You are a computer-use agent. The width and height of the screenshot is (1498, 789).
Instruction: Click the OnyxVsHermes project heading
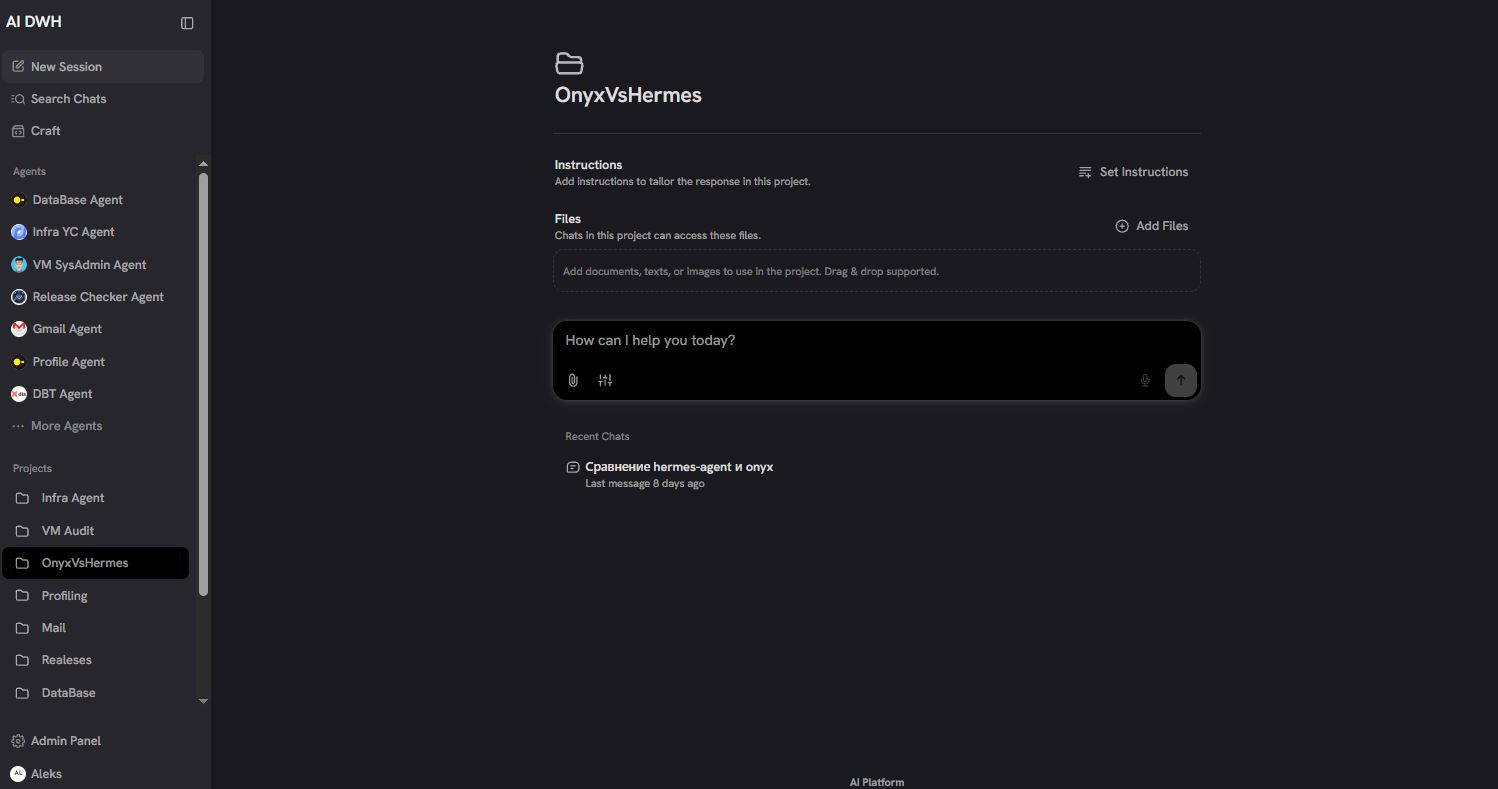pyautogui.click(x=628, y=96)
